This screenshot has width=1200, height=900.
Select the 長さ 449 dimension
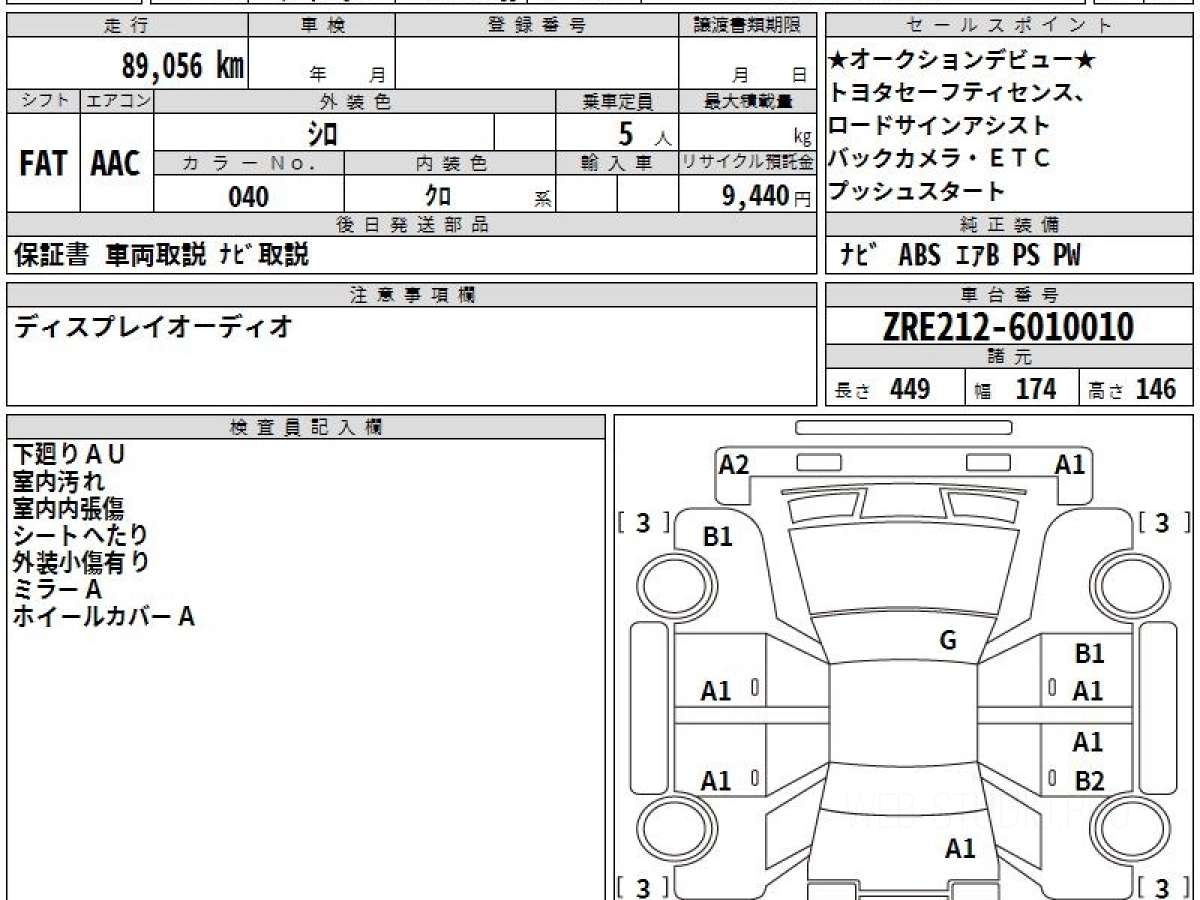tap(883, 389)
